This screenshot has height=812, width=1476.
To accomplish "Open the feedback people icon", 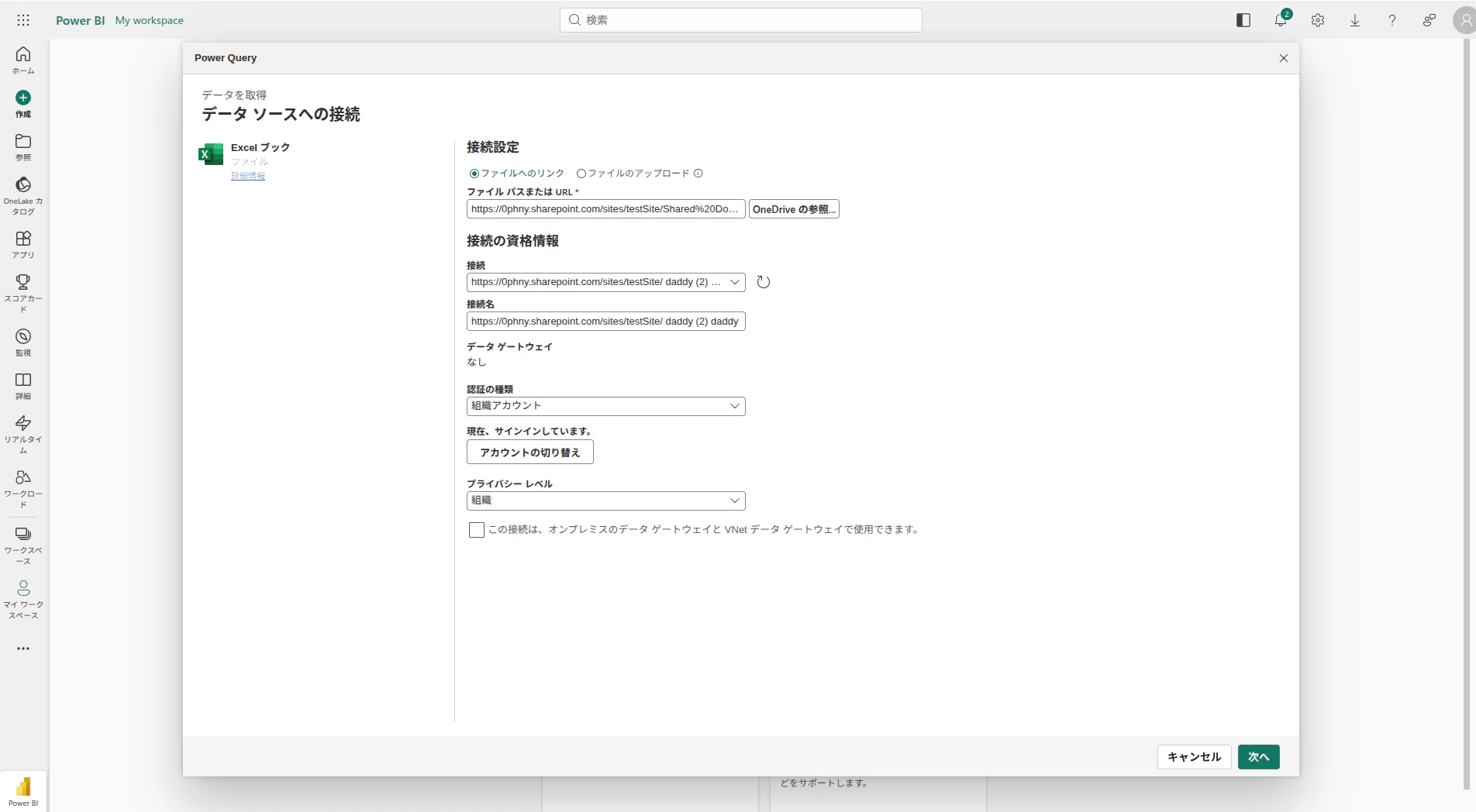I will pos(1429,20).
